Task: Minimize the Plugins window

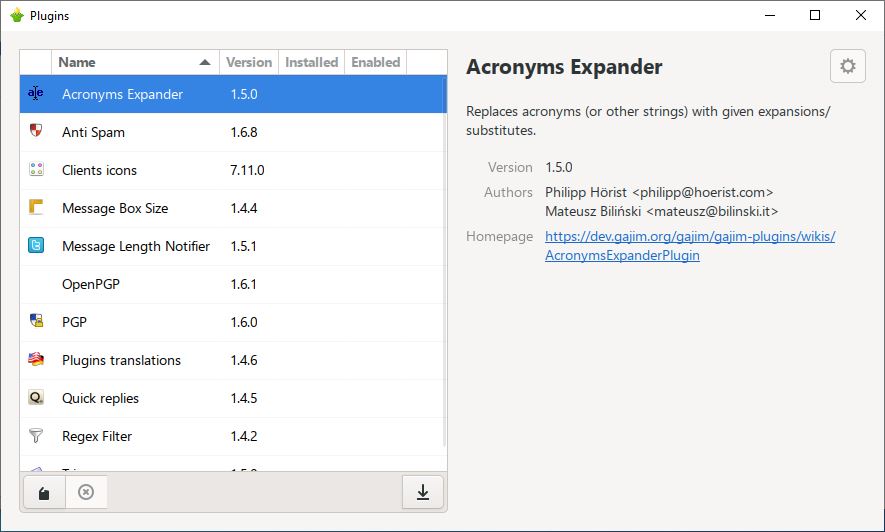Action: coord(770,15)
